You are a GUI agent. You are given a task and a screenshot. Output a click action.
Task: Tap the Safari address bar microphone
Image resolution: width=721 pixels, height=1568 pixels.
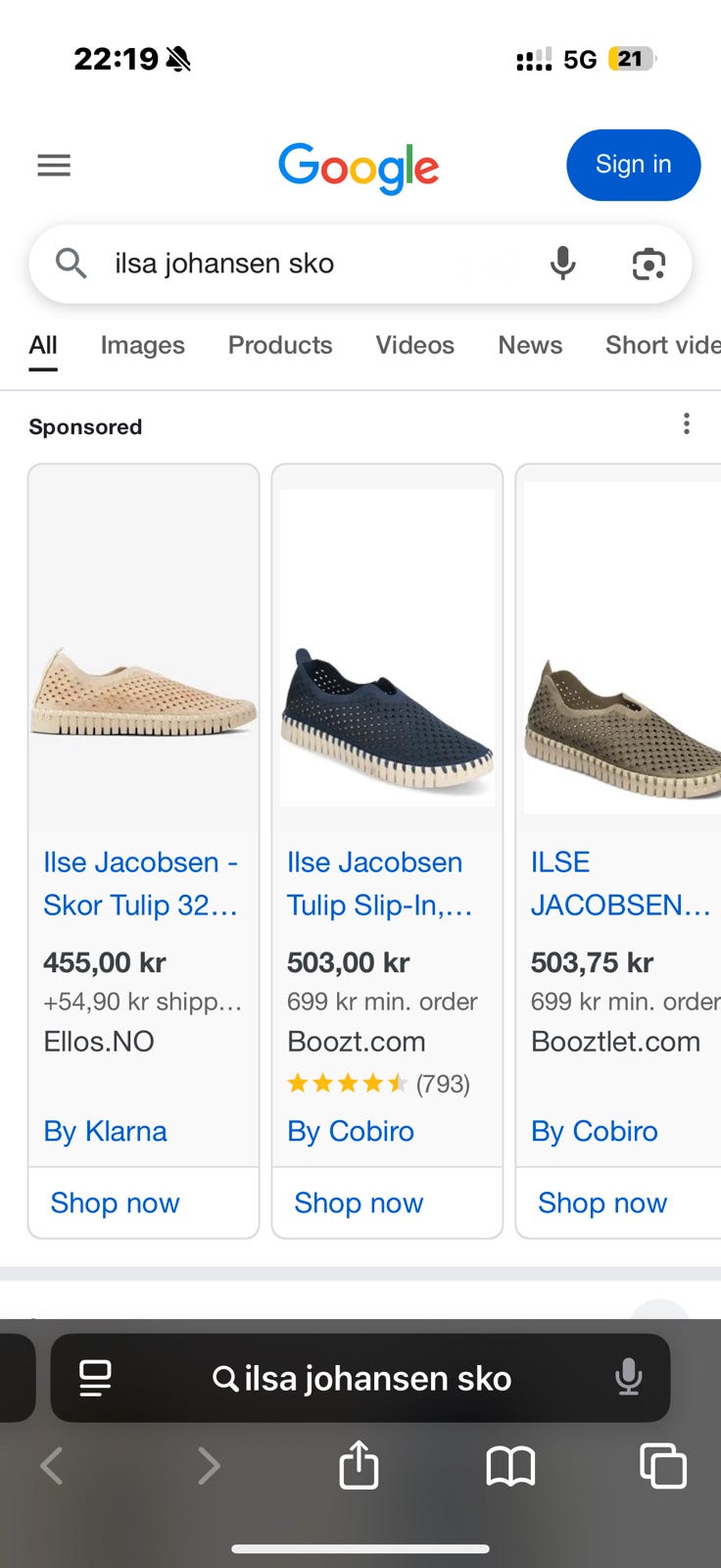point(628,1378)
